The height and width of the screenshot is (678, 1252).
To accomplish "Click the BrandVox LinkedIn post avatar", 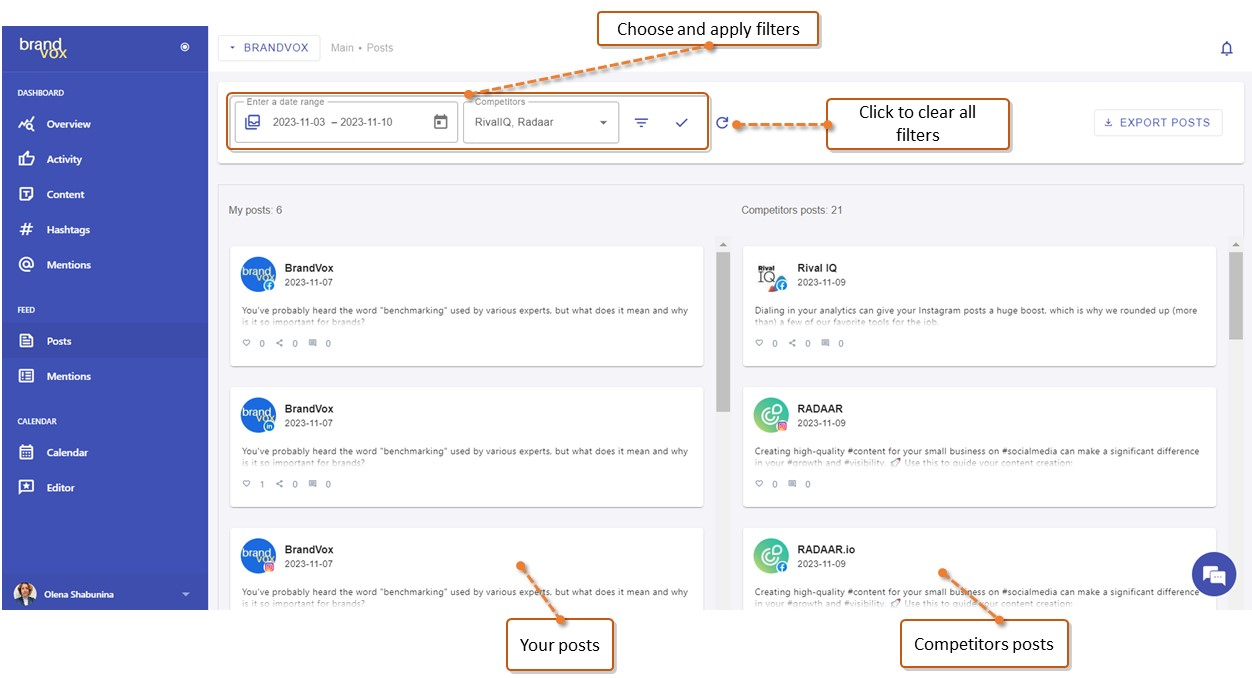I will 258,415.
